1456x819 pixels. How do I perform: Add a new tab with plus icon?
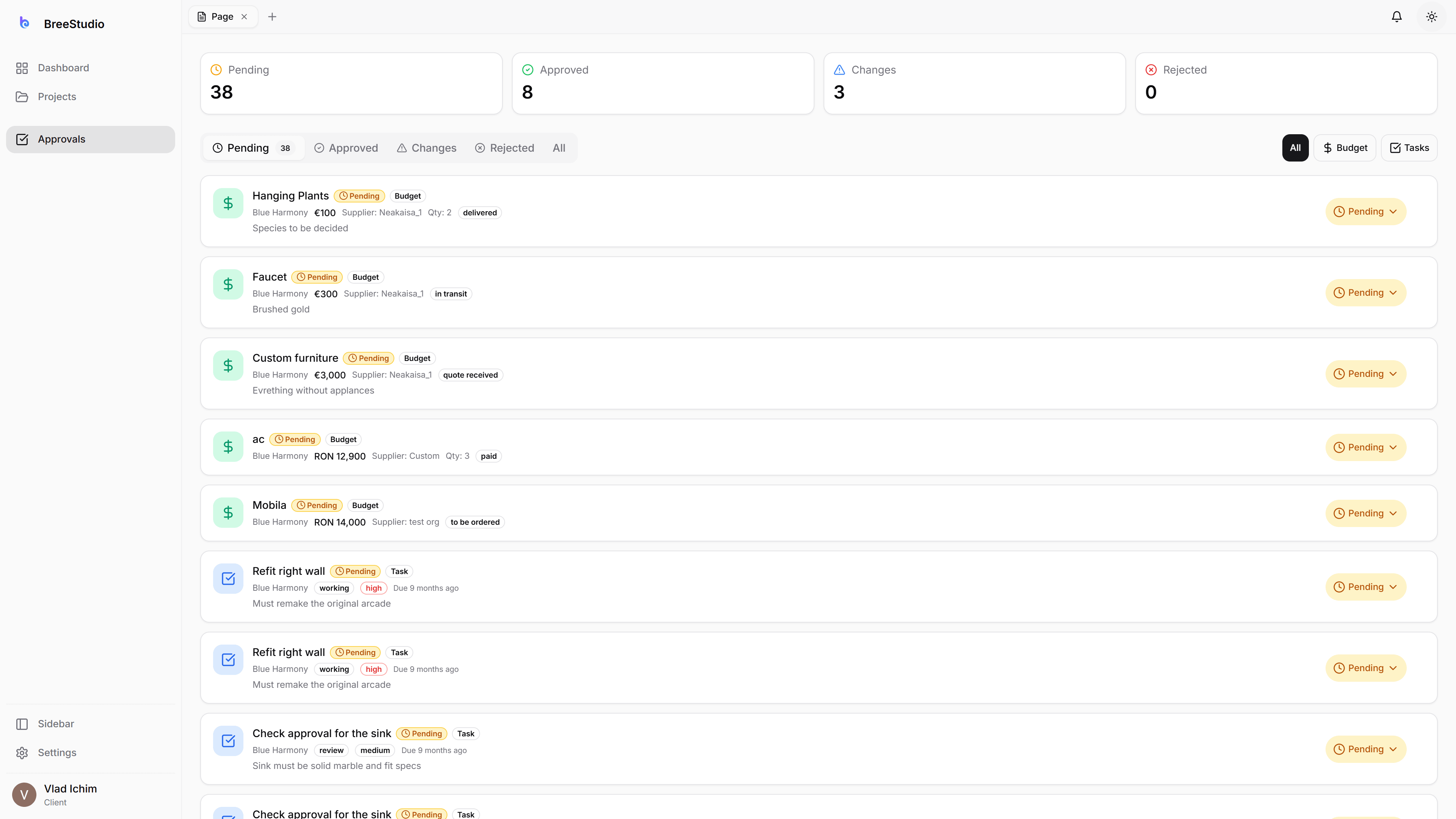coord(272,16)
